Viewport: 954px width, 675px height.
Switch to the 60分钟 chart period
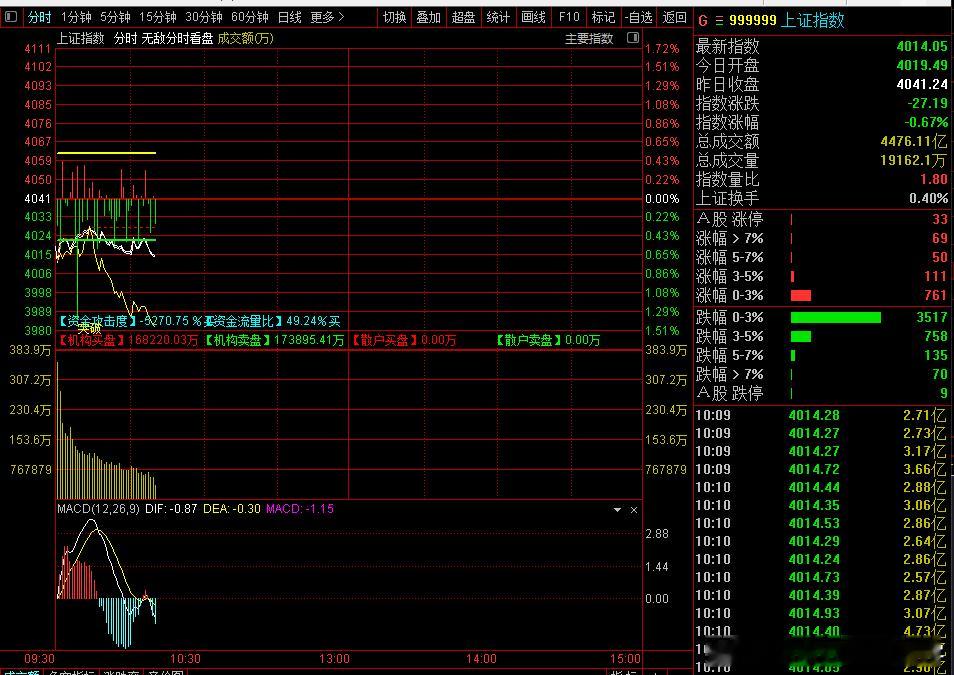(250, 18)
